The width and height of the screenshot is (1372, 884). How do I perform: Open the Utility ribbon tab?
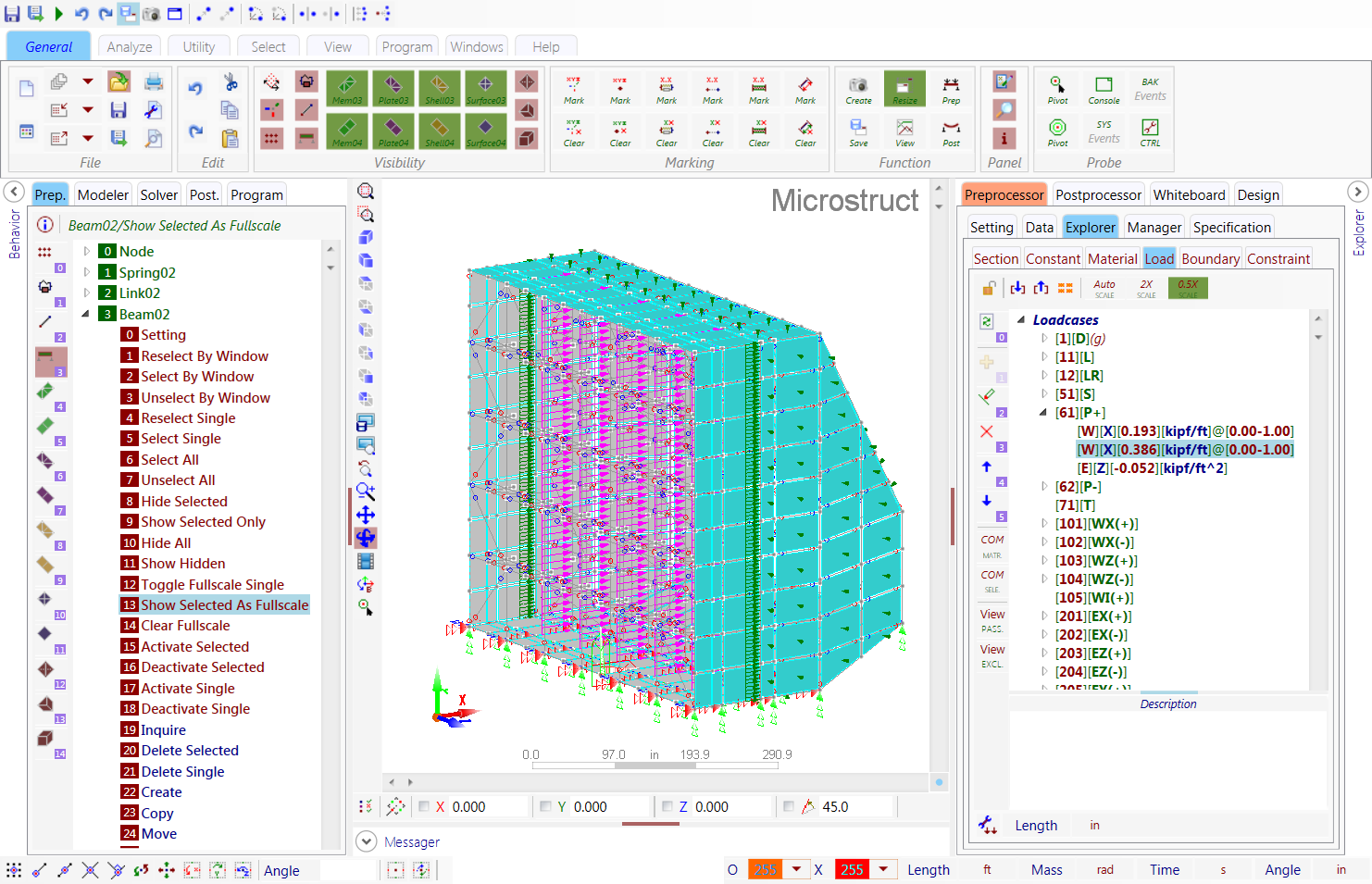198,46
